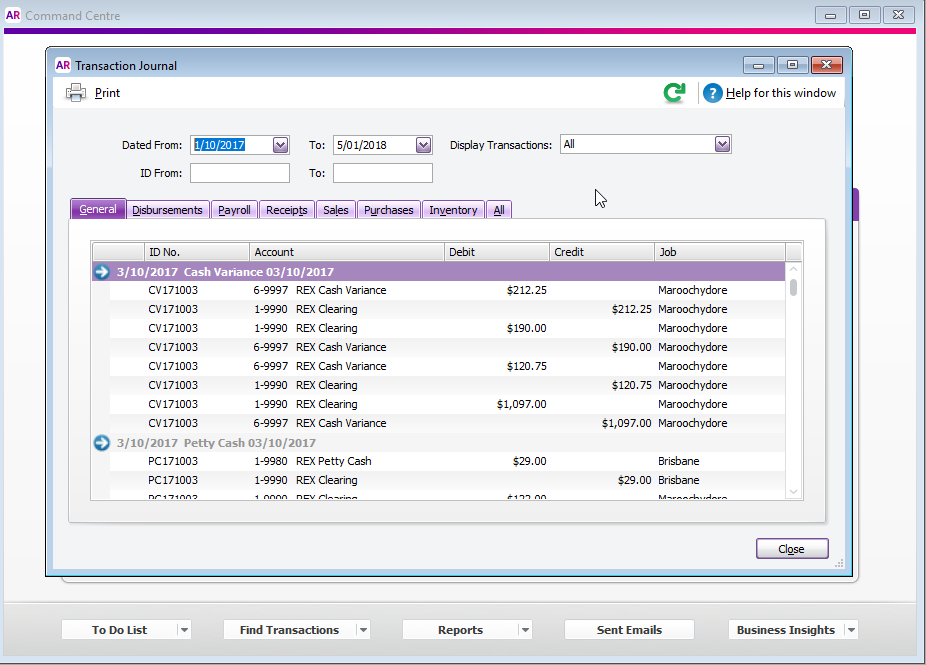Switch to the Payroll tab
Viewport: 926px width, 665px height.
pyautogui.click(x=234, y=210)
